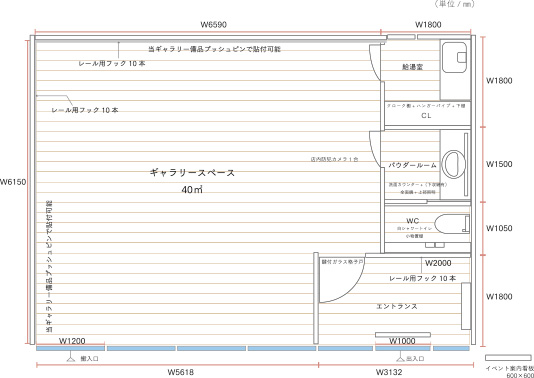Click the イベント案内看板 signboard rectangle
Screen dimensions: 534x378
point(508,358)
